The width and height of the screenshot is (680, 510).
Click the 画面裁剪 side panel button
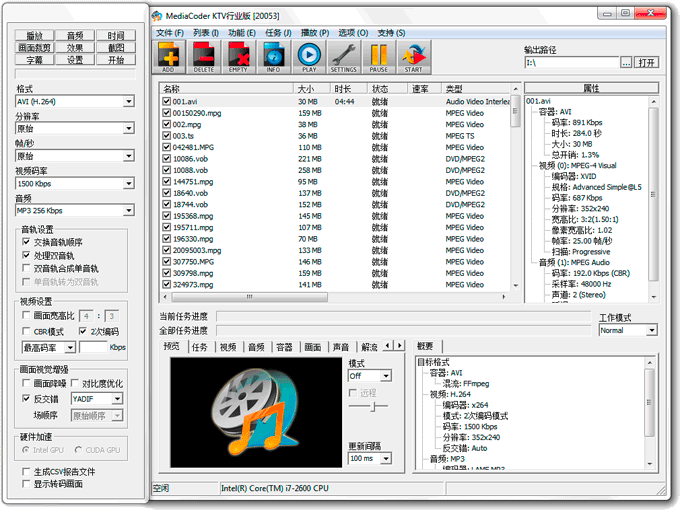[34, 48]
